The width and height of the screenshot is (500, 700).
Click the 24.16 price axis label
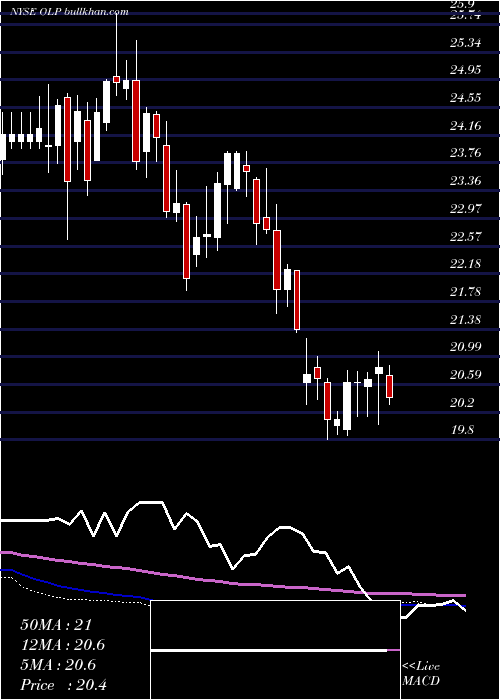tap(466, 126)
